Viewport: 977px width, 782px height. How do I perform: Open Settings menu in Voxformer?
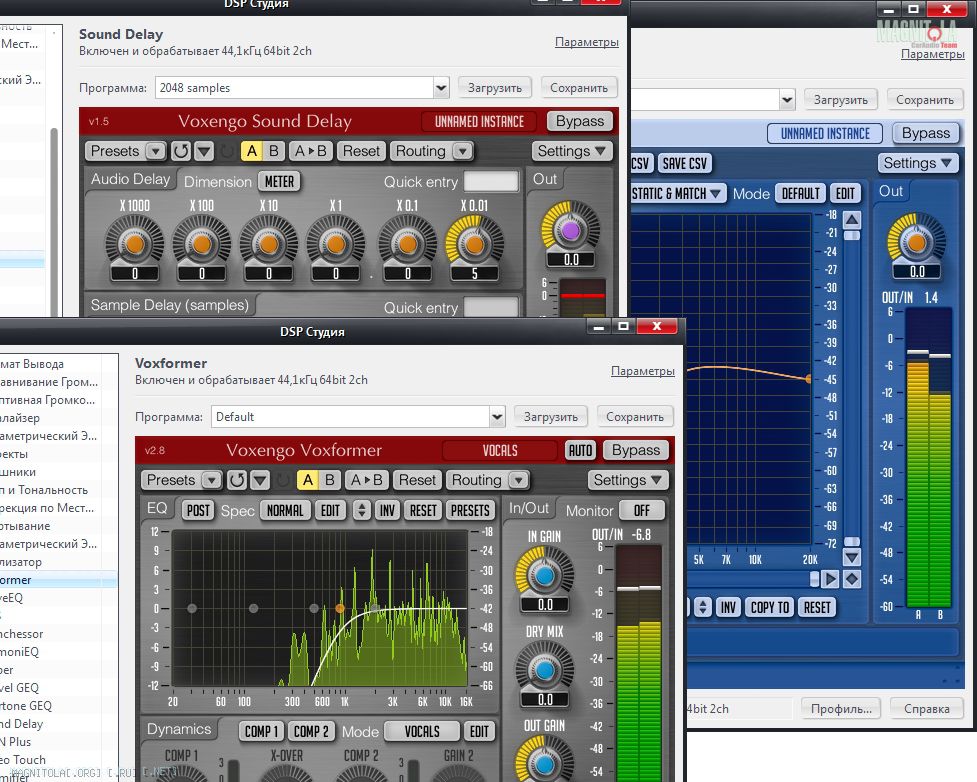627,480
